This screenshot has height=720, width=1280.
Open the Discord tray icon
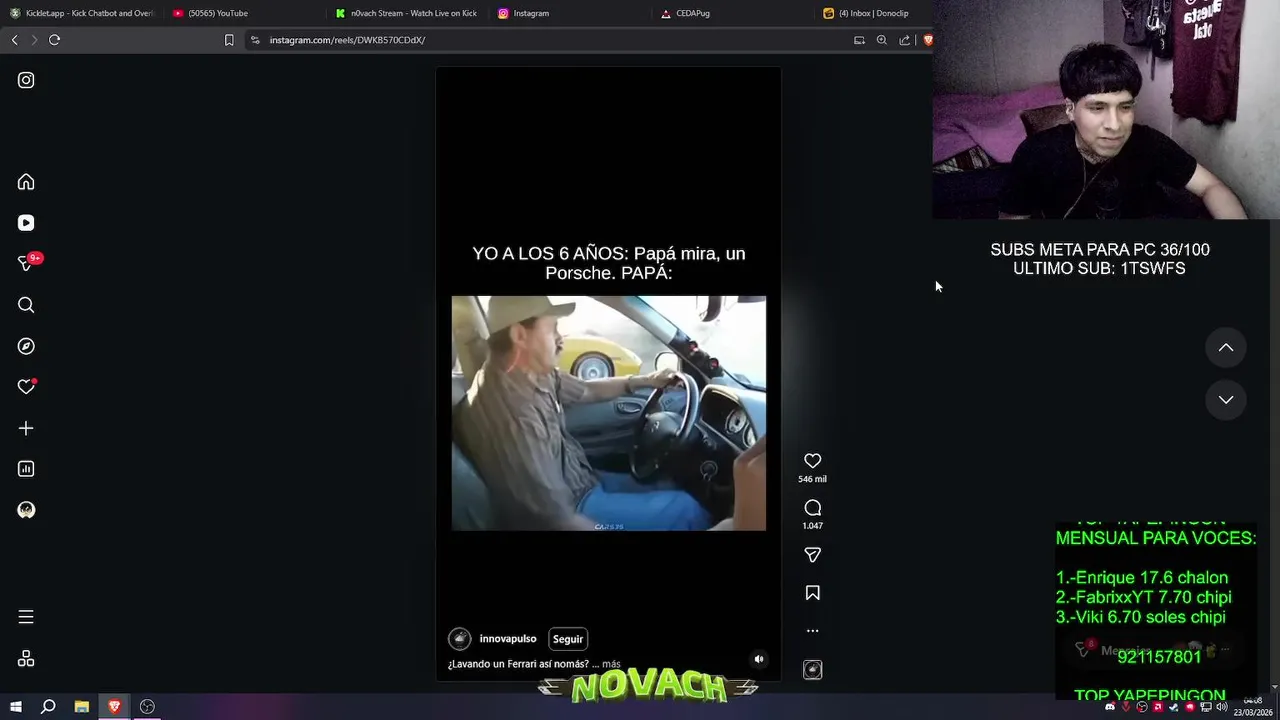coord(1110,707)
